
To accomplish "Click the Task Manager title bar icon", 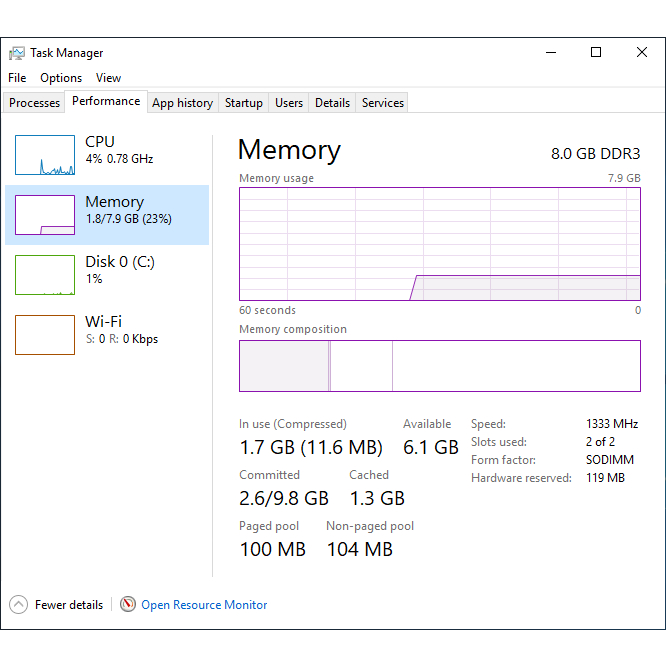I will click(x=17, y=53).
